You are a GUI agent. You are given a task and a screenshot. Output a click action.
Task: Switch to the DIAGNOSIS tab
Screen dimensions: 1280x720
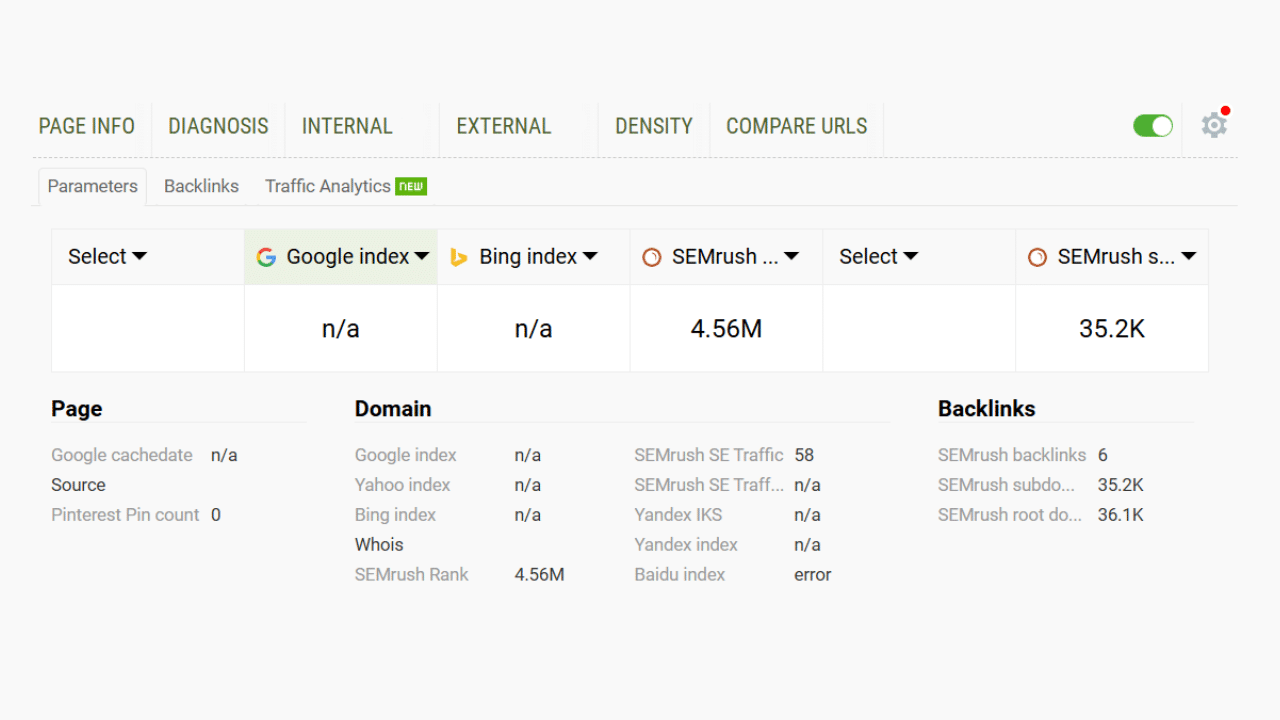(x=218, y=126)
